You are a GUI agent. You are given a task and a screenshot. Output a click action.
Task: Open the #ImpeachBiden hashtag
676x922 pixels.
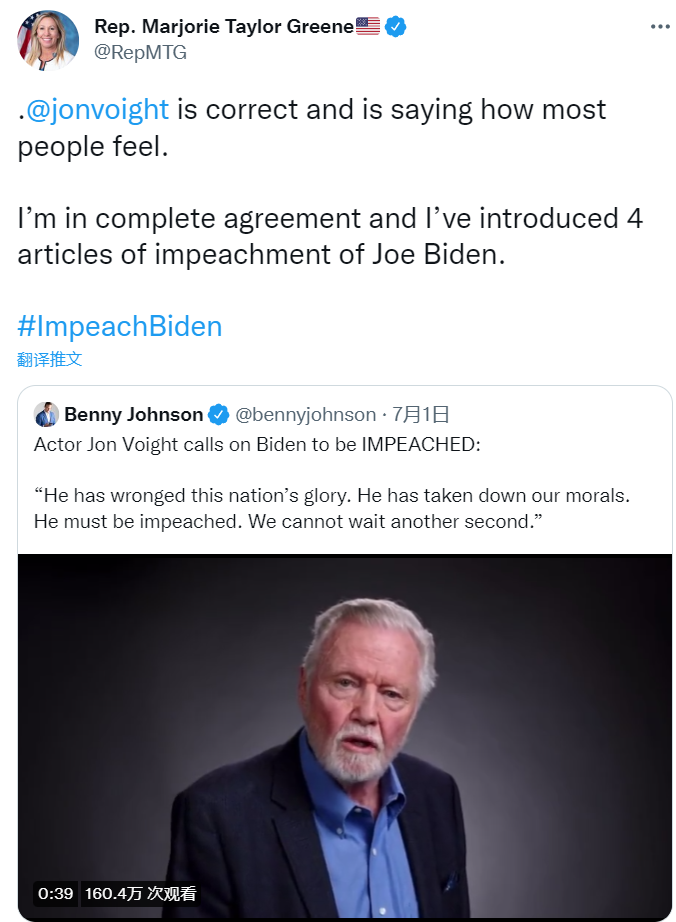pos(120,326)
